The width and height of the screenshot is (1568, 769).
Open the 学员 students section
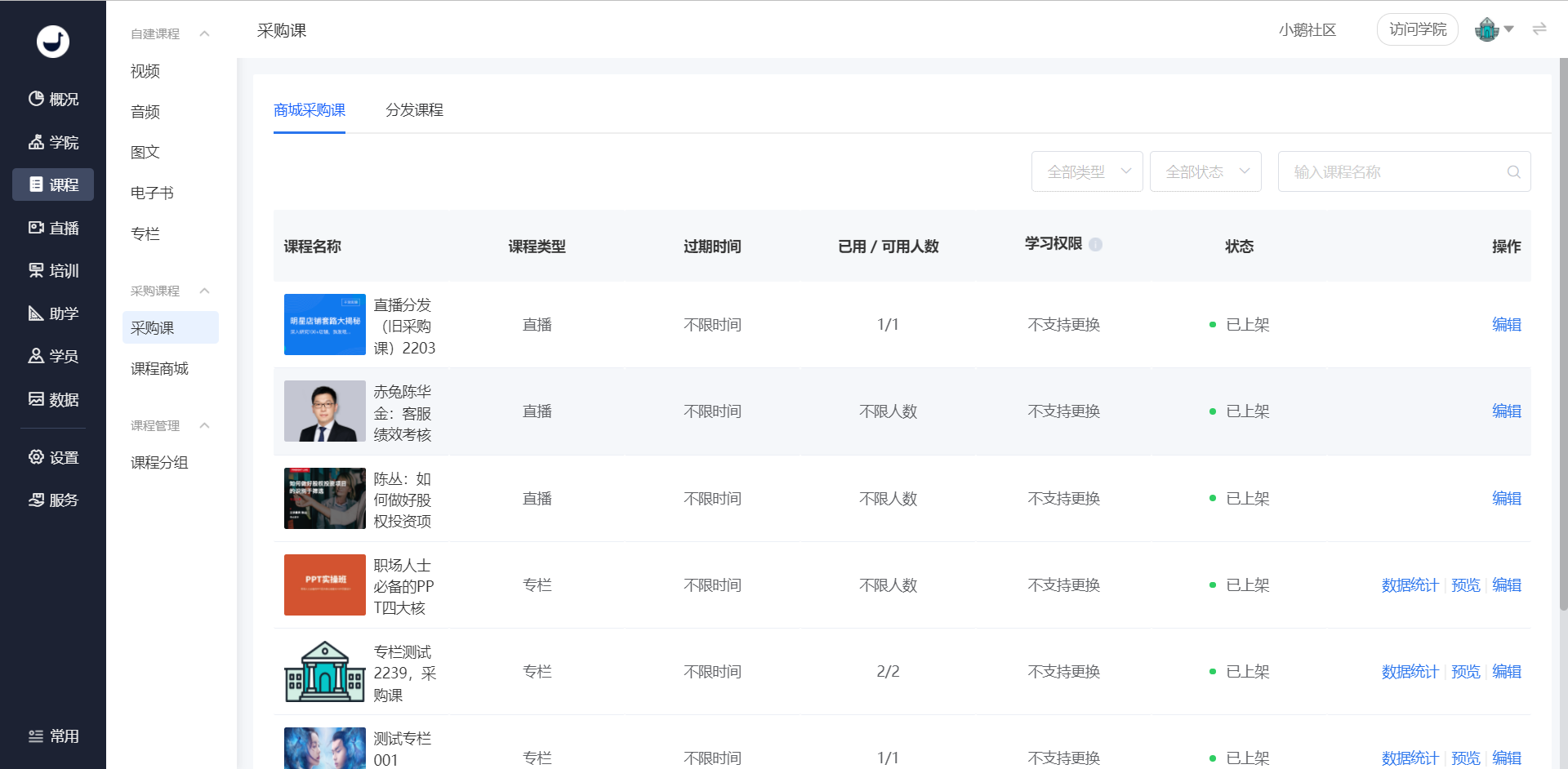coord(53,356)
